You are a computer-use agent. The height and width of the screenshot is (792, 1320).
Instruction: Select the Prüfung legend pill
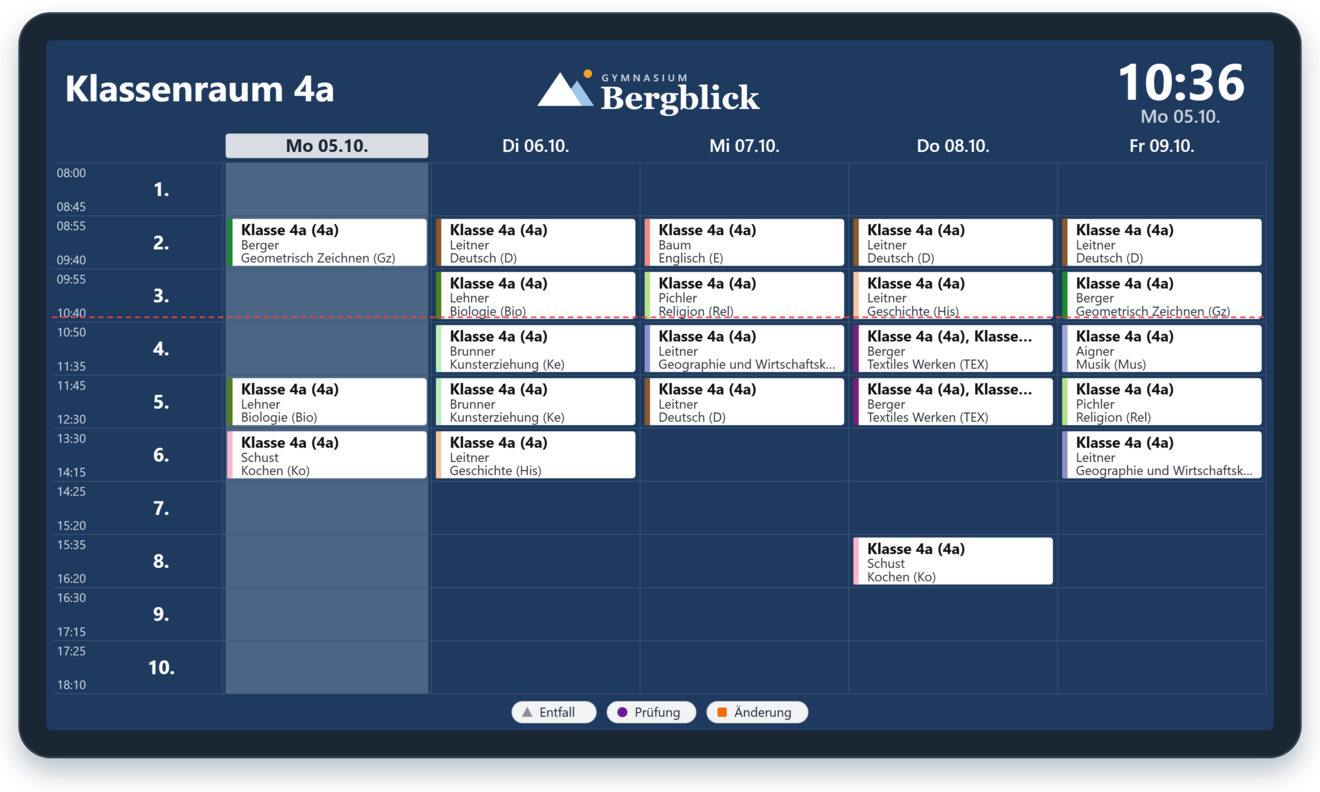click(651, 712)
